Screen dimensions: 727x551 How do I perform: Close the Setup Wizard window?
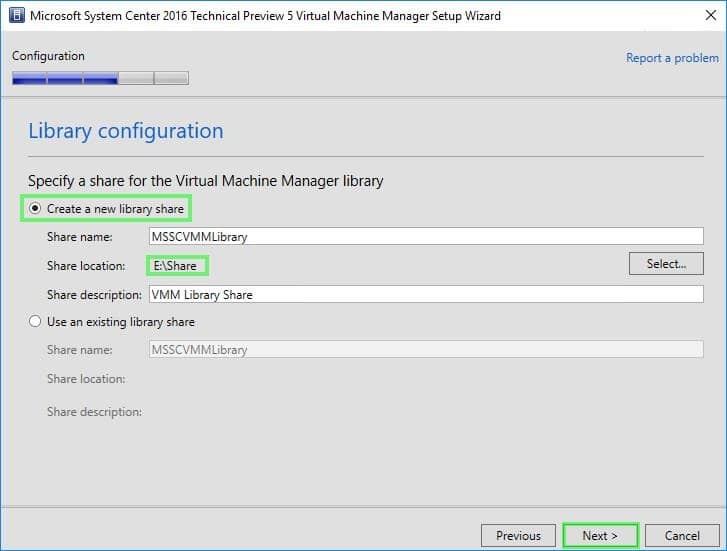710,15
